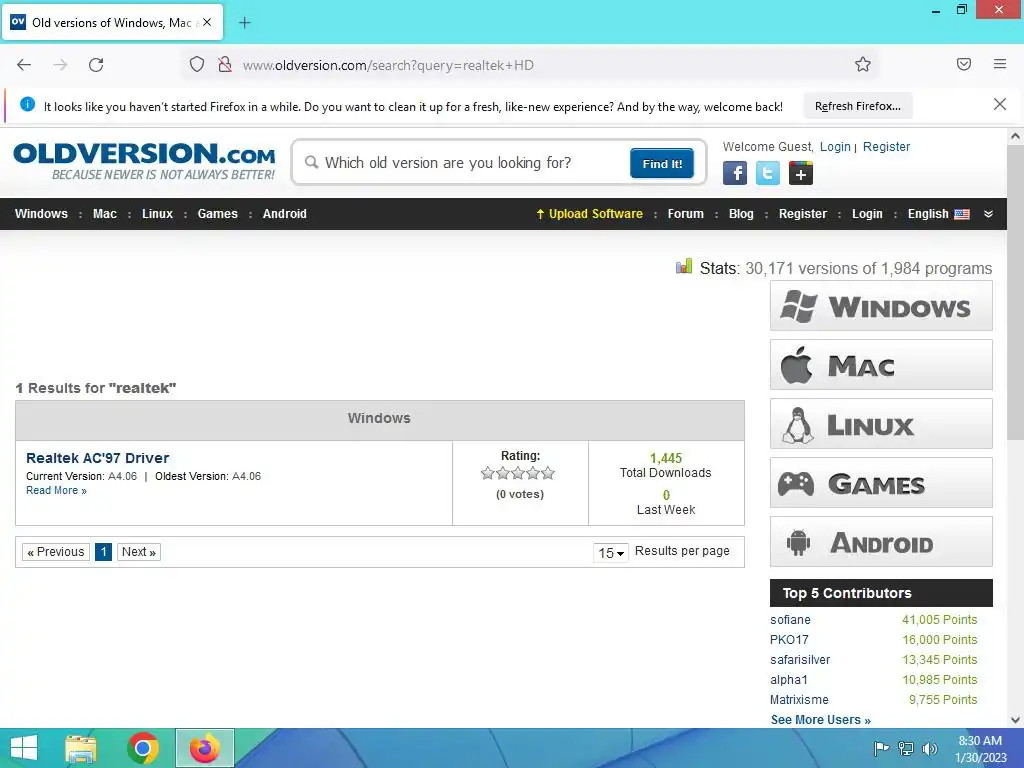
Task: Open the Mac menu in the nav bar
Action: (104, 214)
